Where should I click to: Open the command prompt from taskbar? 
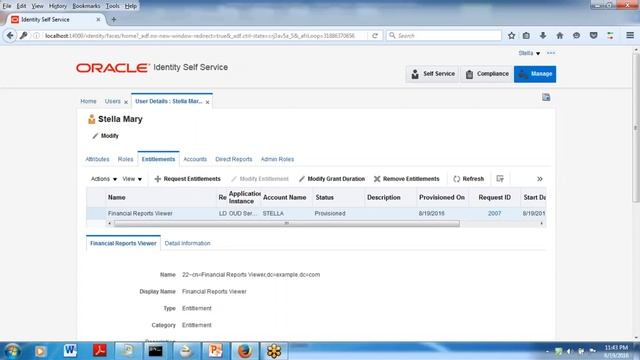point(156,351)
